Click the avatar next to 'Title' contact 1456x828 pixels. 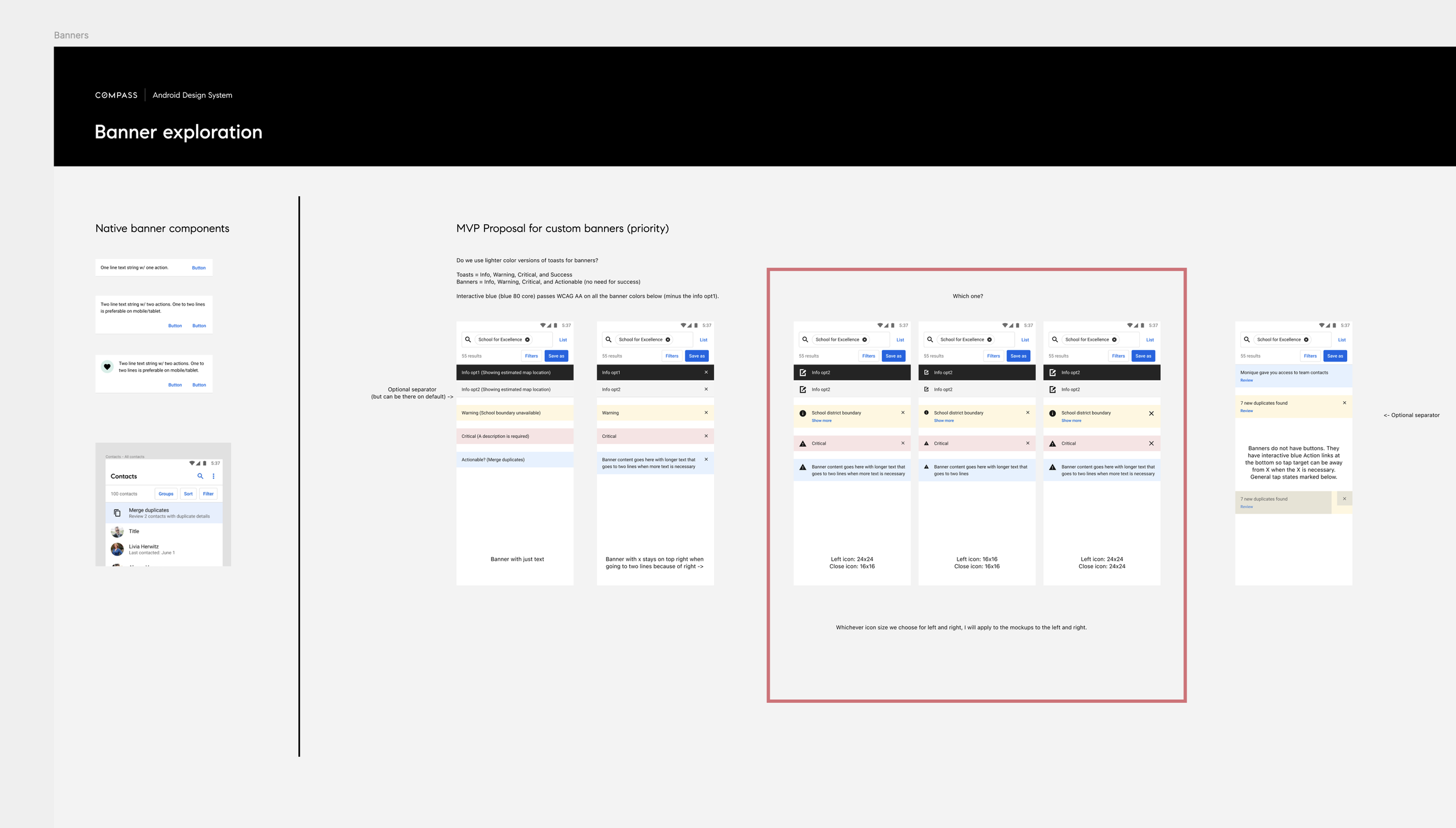tap(117, 532)
